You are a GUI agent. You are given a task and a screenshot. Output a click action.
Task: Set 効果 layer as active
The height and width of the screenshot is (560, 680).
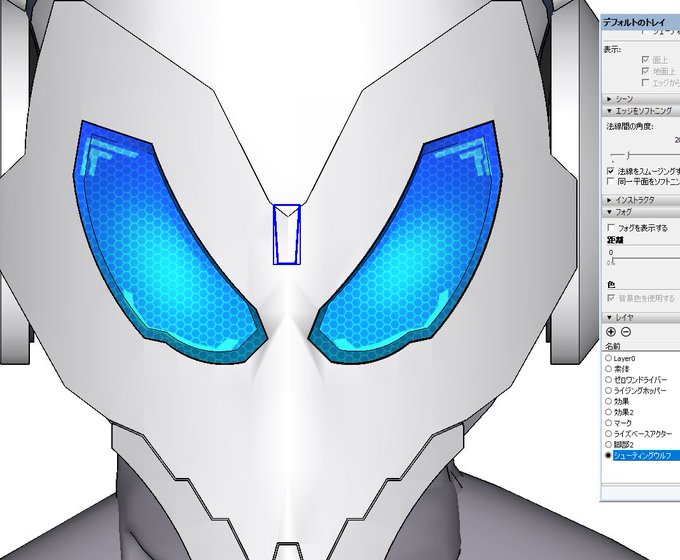click(x=608, y=401)
